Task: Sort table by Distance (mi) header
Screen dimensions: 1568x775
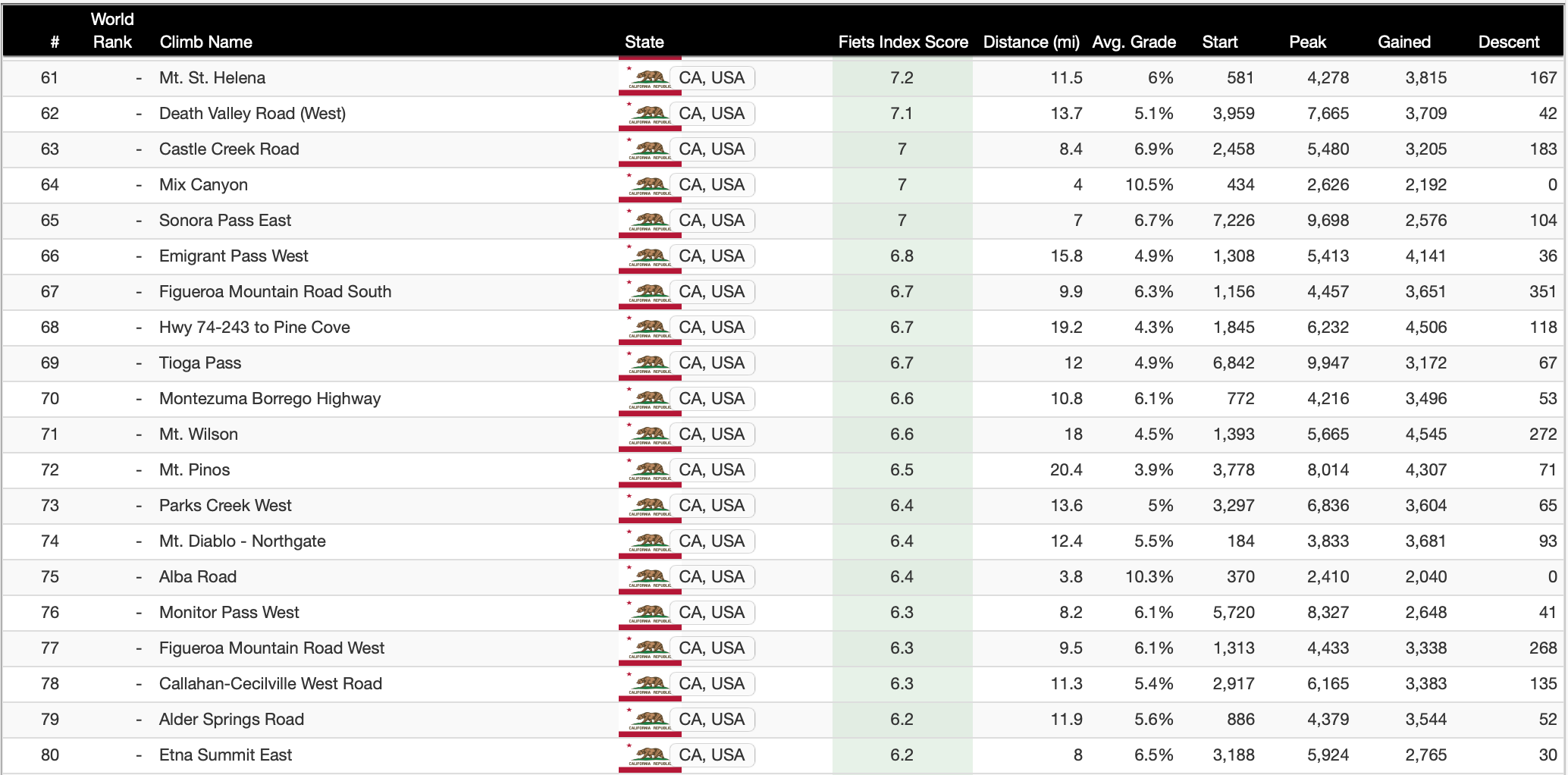Action: [1030, 42]
